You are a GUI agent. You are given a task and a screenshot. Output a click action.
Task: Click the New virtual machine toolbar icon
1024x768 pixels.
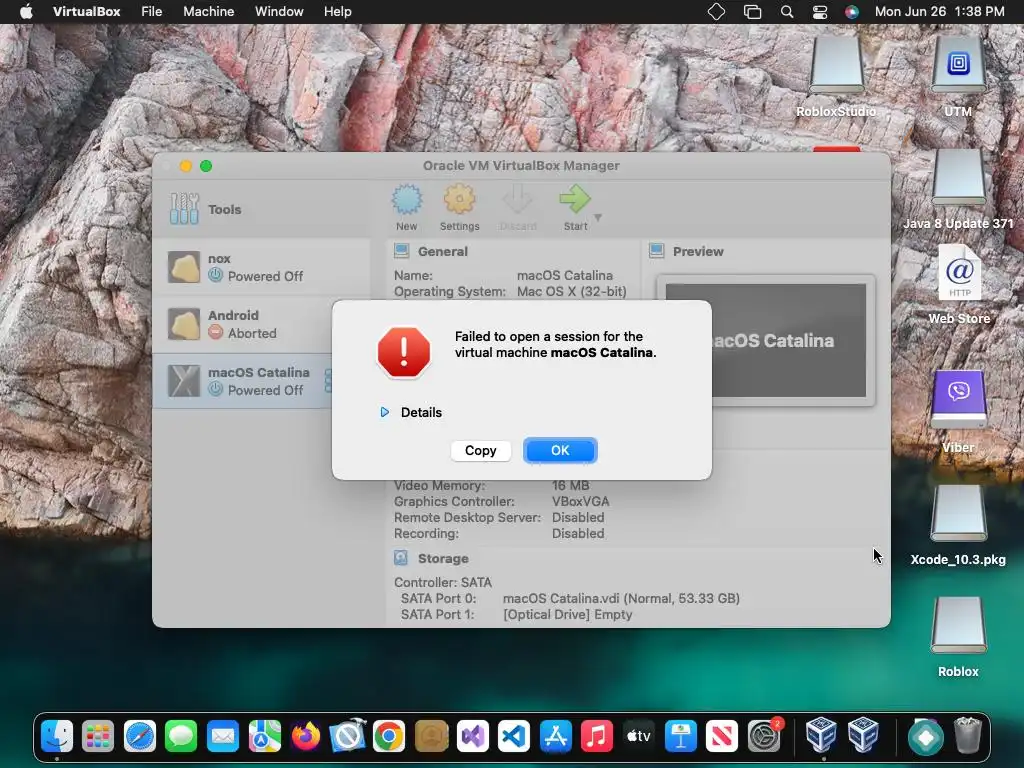[x=407, y=200]
